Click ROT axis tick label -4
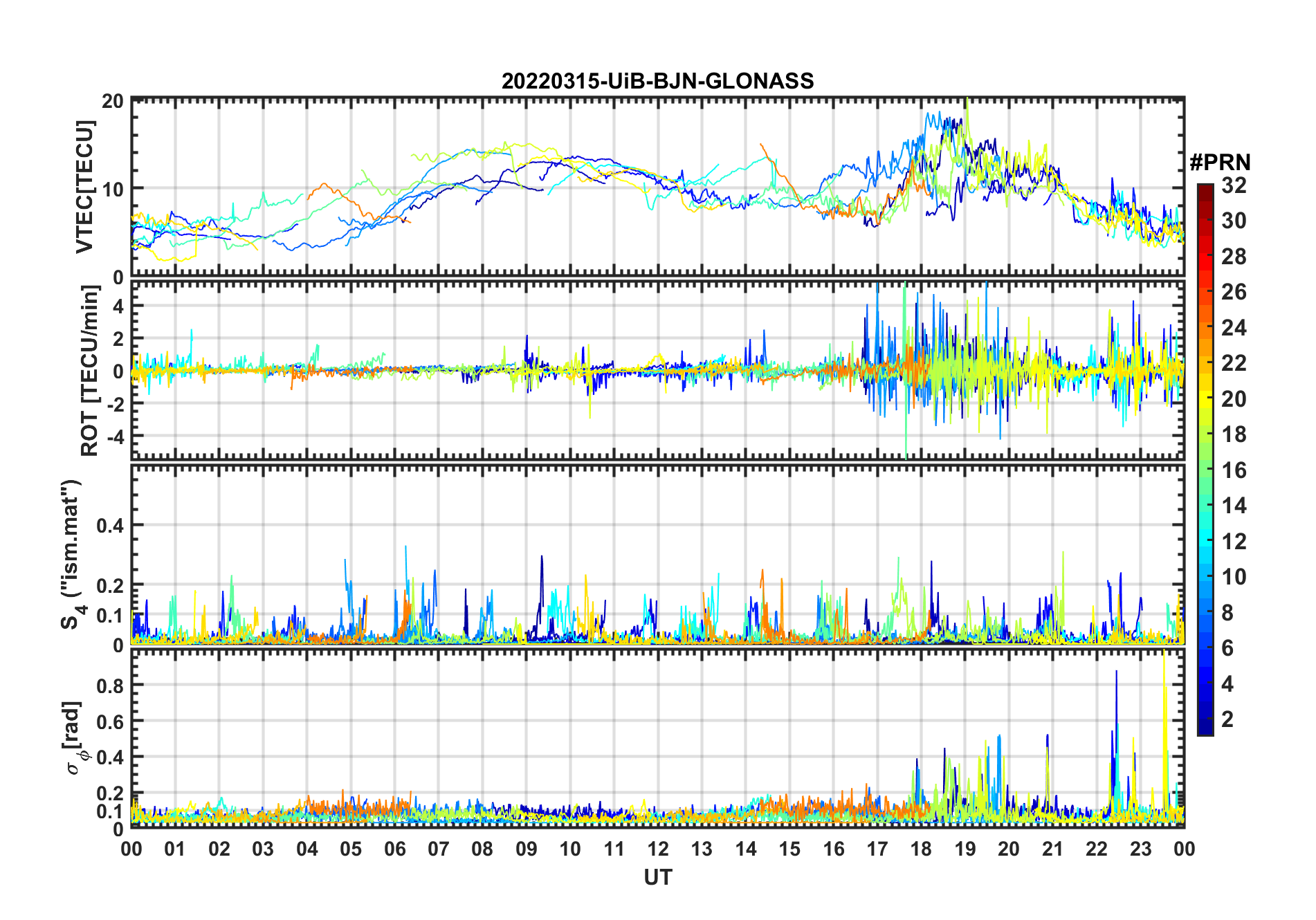This screenshot has width=1316, height=920. point(116,437)
